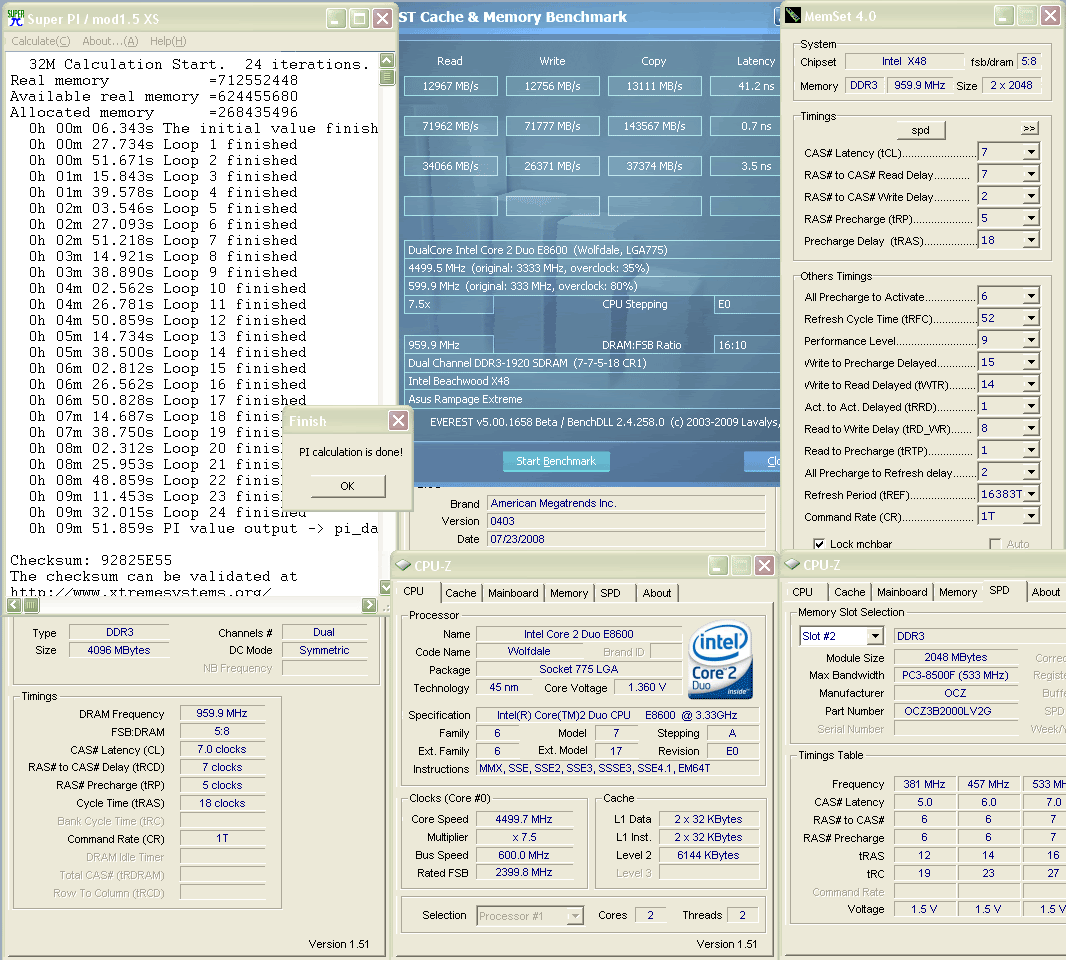Open the Help menu in Super PI
Image resolution: width=1066 pixels, height=960 pixels.
[x=168, y=41]
